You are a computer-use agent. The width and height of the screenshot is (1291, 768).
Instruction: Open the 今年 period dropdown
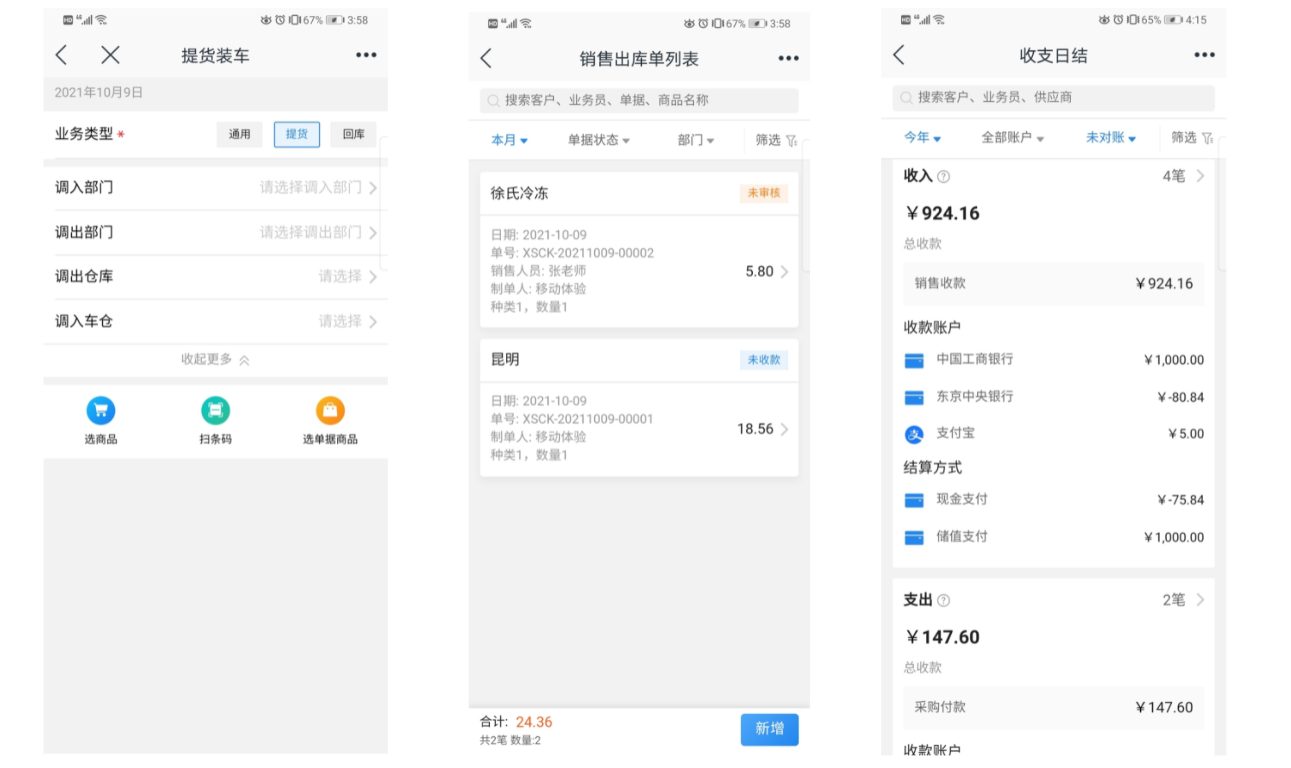[x=922, y=138]
